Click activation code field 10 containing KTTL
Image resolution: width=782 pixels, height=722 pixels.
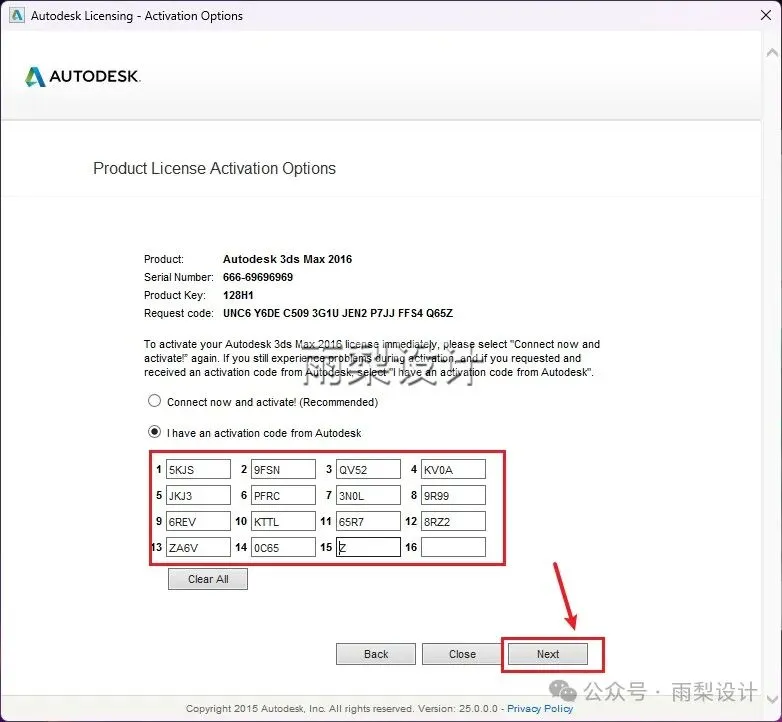[x=283, y=521]
